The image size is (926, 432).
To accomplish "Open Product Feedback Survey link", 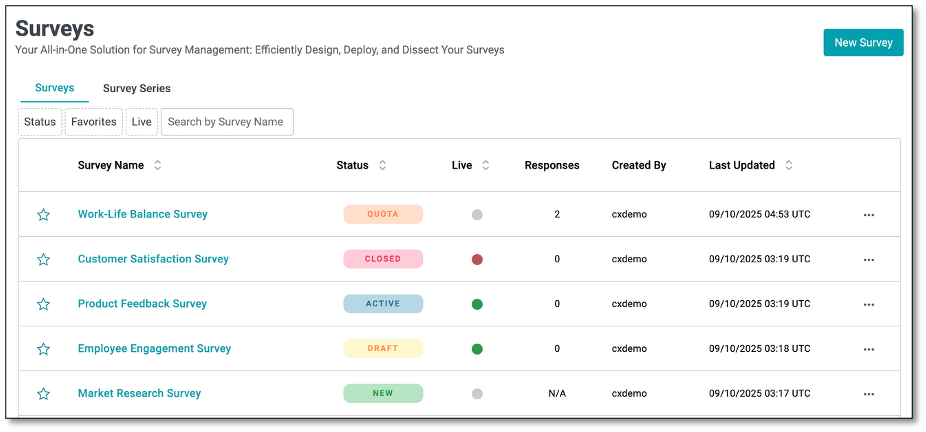I will pyautogui.click(x=142, y=304).
